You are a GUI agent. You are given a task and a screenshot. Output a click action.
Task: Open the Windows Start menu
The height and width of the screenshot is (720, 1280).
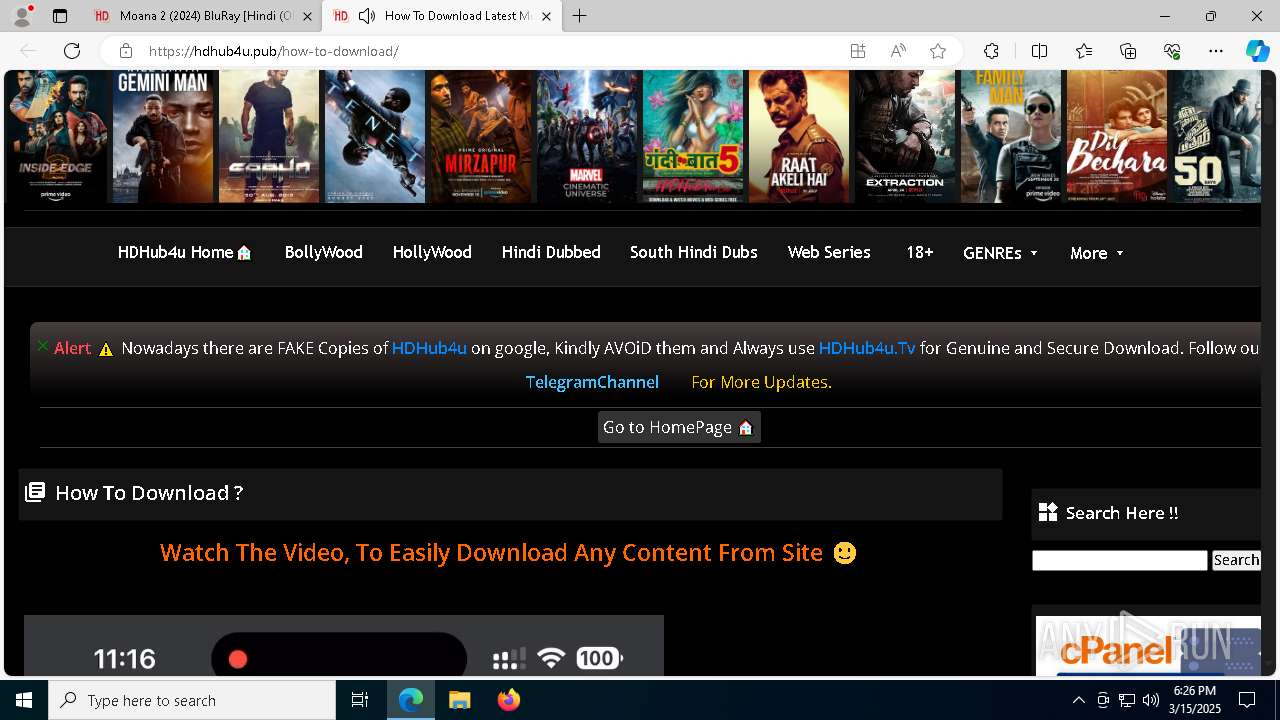pyautogui.click(x=24, y=700)
